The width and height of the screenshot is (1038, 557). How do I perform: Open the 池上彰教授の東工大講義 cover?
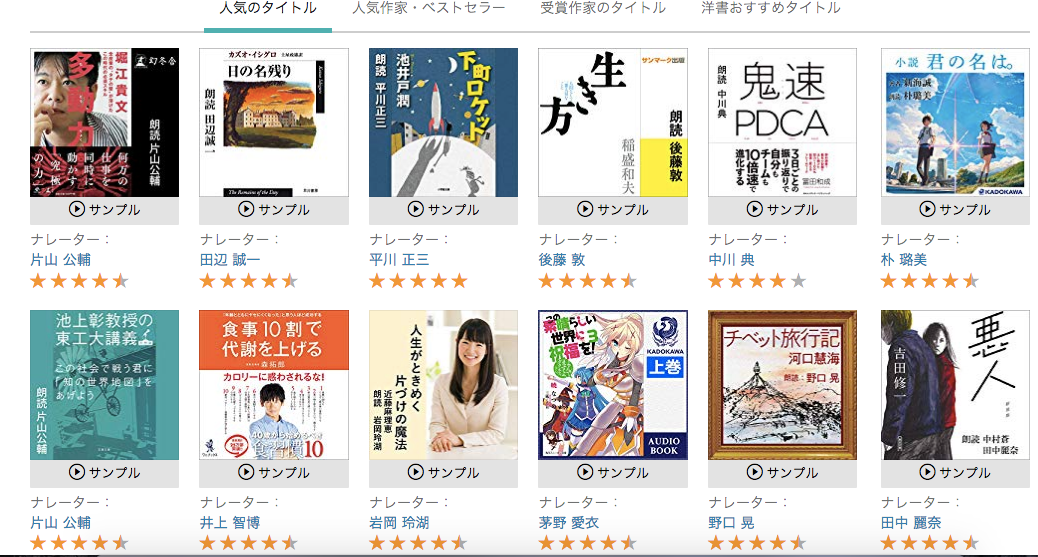tap(105, 385)
